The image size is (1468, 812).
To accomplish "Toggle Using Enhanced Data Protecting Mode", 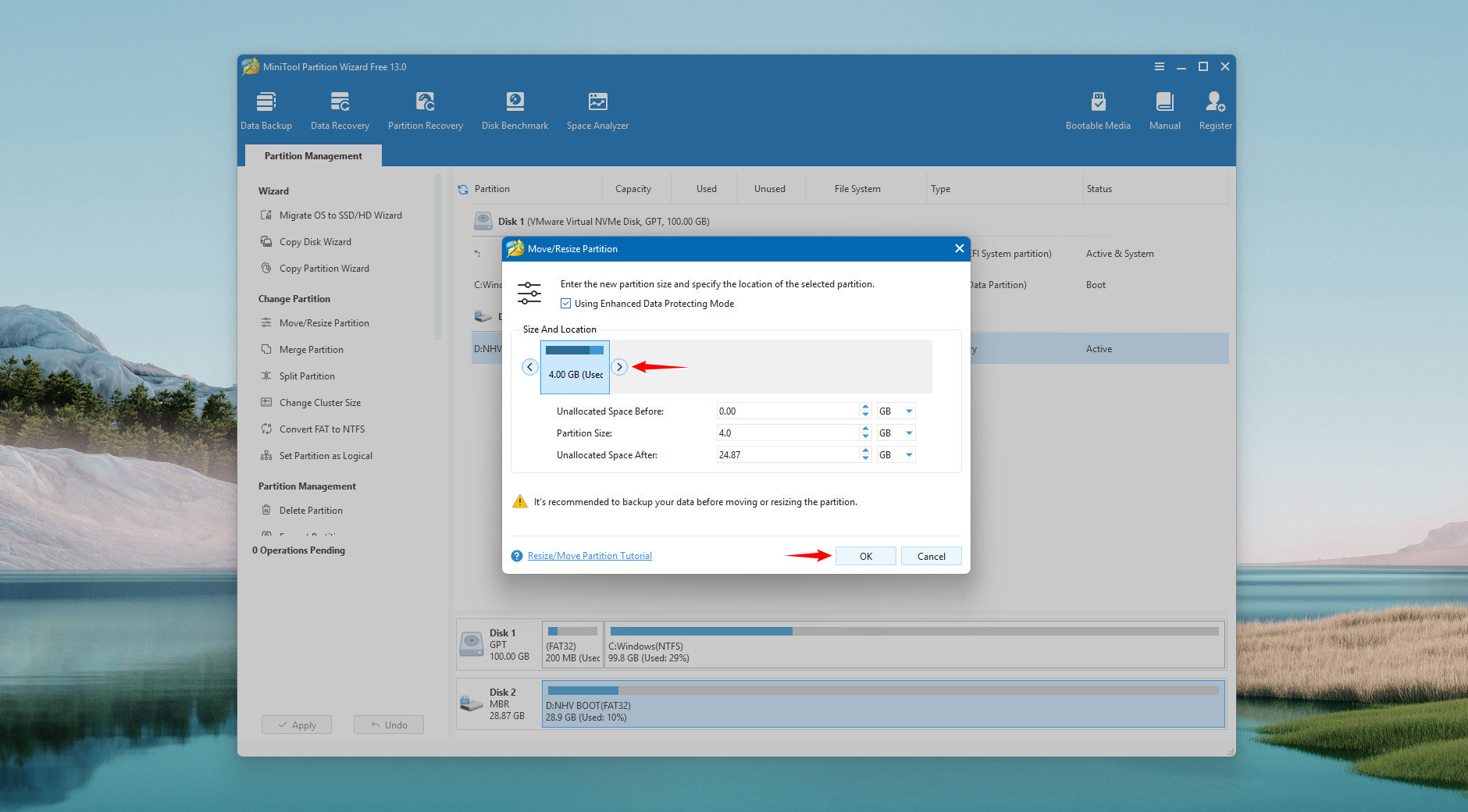I will coord(566,304).
